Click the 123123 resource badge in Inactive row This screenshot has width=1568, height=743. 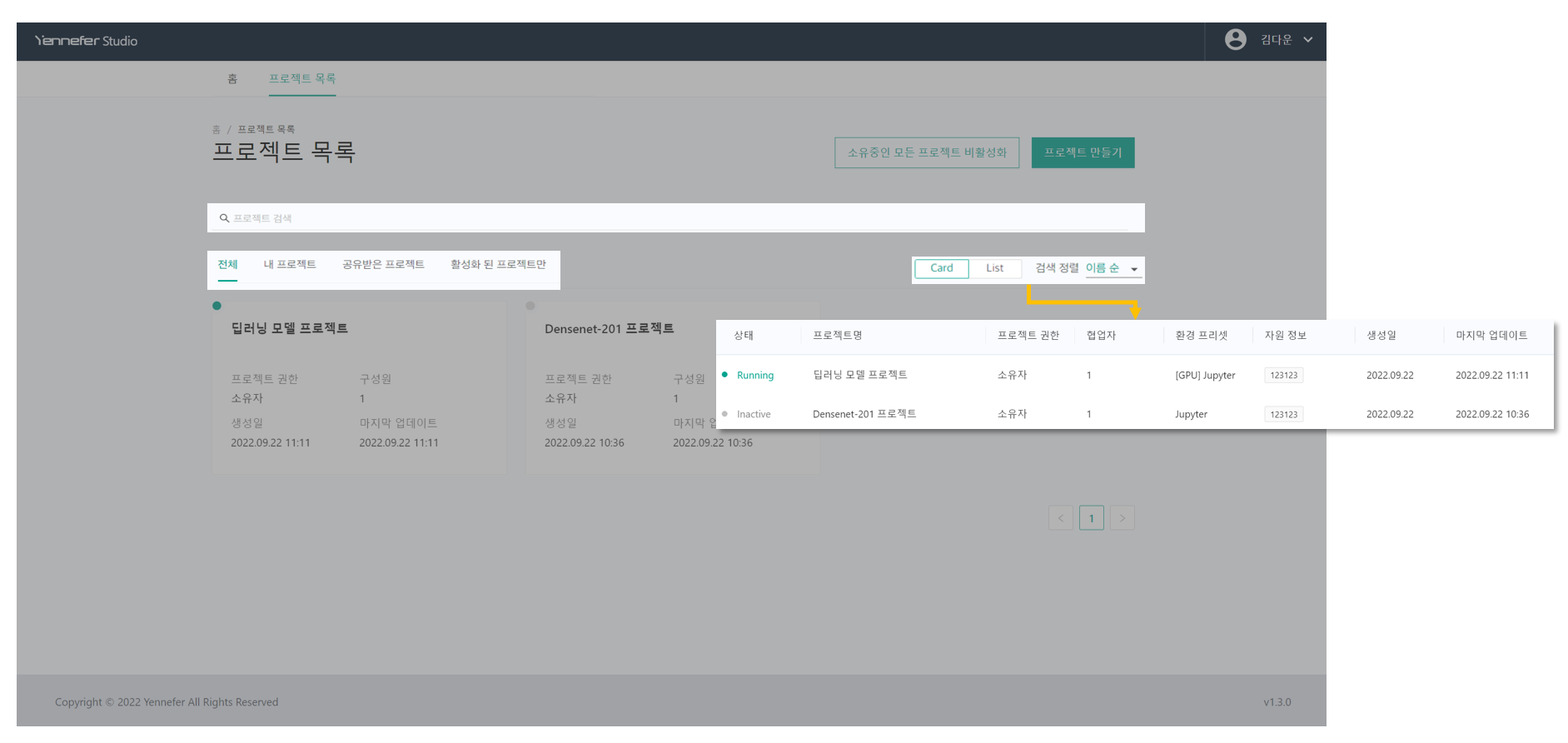click(1283, 415)
